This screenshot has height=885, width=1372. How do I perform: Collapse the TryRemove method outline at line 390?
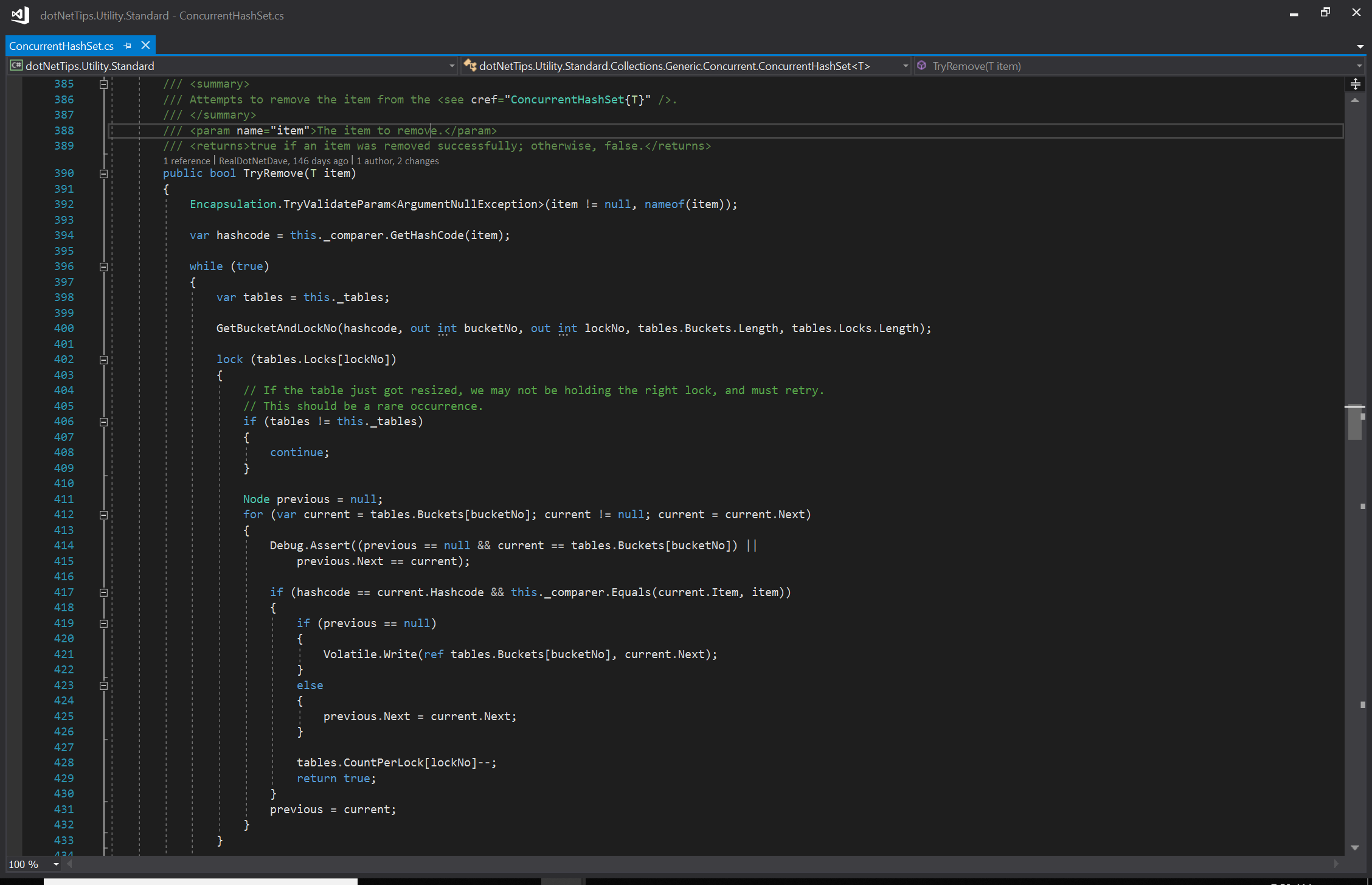tap(103, 173)
